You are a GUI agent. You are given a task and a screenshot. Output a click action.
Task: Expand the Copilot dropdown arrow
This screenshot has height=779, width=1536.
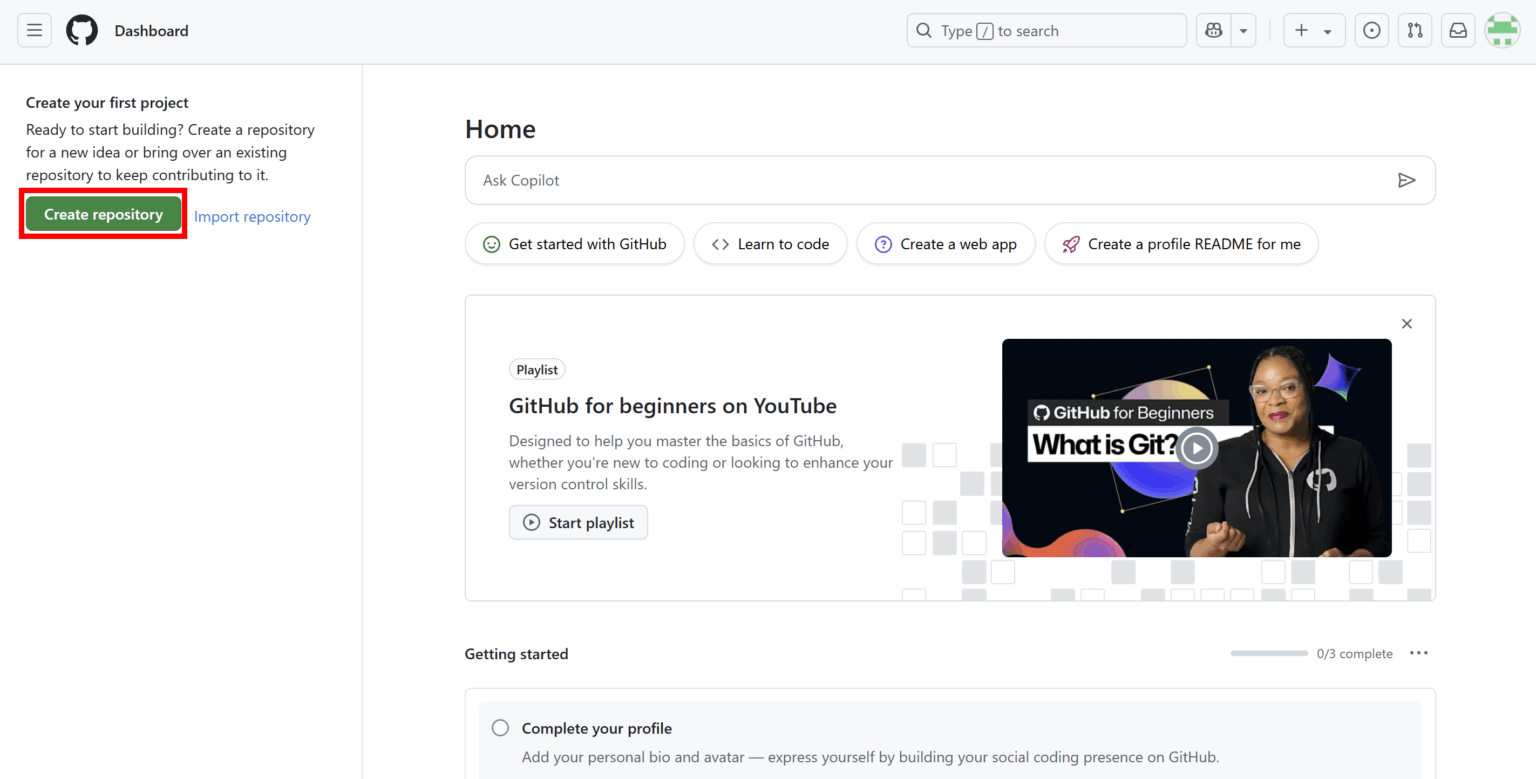(1242, 30)
